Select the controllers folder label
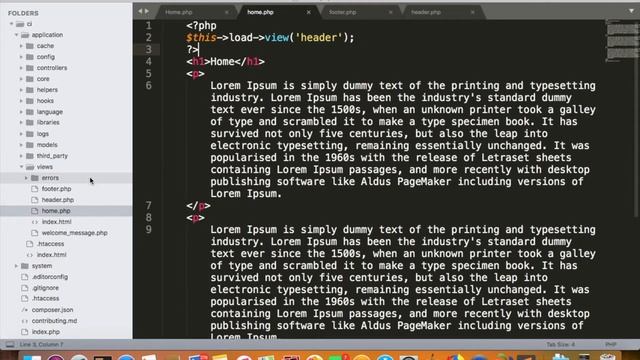The height and width of the screenshot is (360, 640). 52,68
